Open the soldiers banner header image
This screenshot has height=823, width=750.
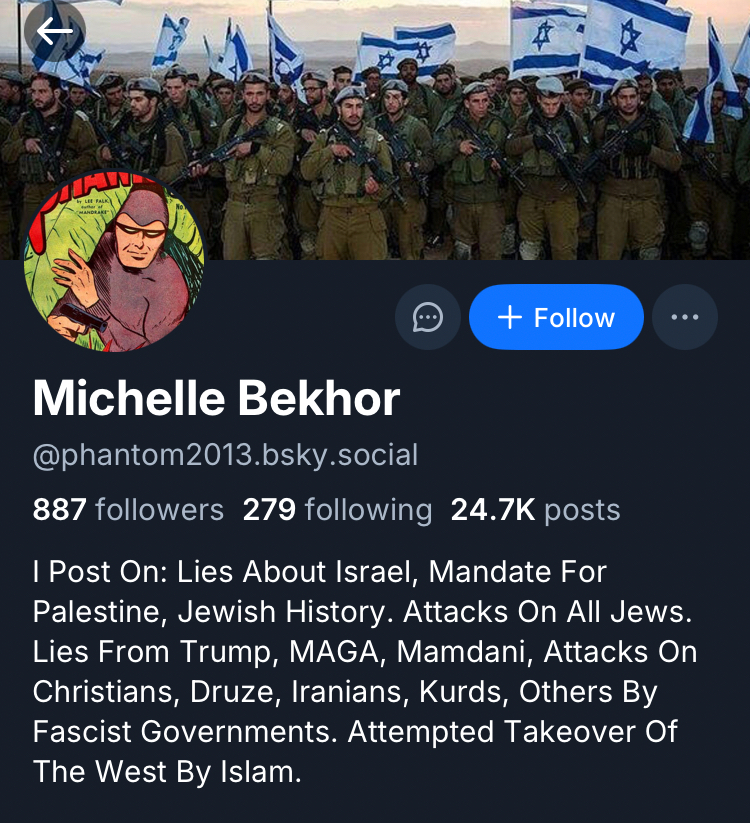click(375, 130)
